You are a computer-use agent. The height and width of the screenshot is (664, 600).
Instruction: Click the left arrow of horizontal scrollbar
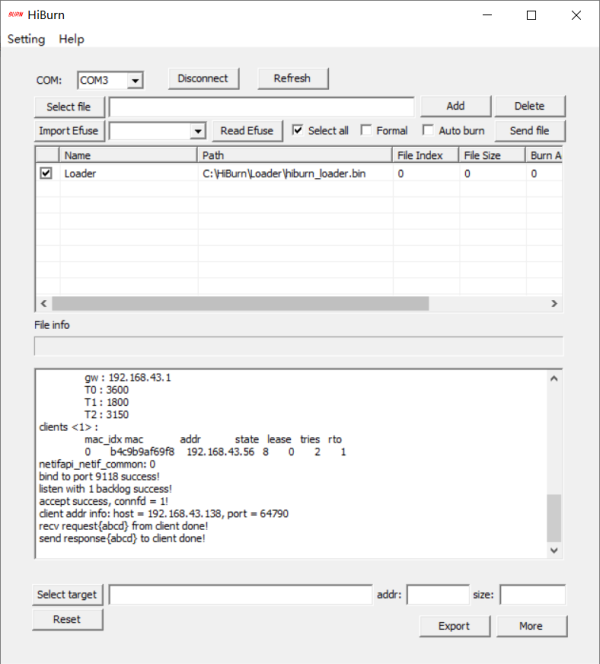pyautogui.click(x=44, y=304)
